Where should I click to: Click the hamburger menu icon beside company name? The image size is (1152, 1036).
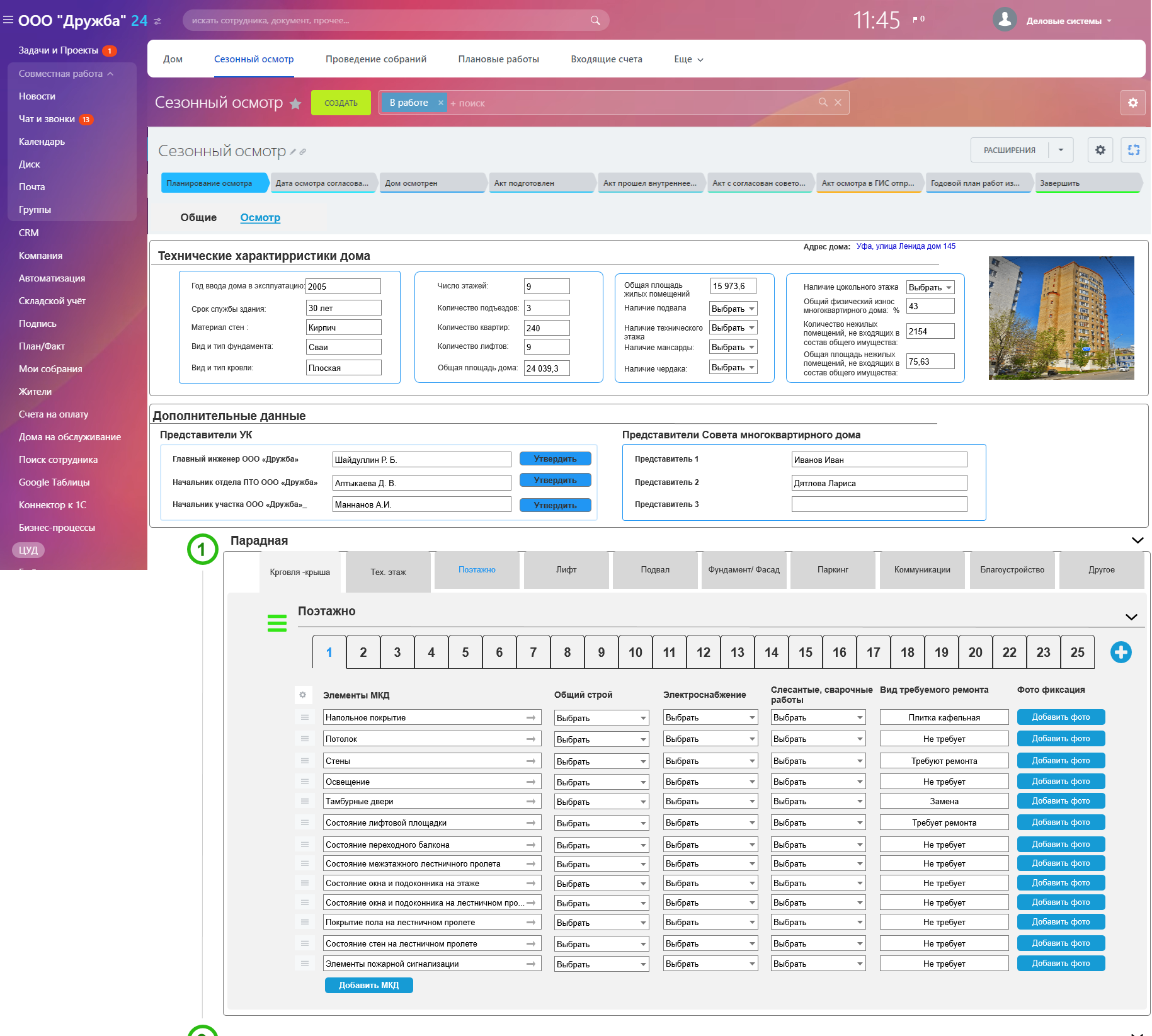[x=8, y=20]
